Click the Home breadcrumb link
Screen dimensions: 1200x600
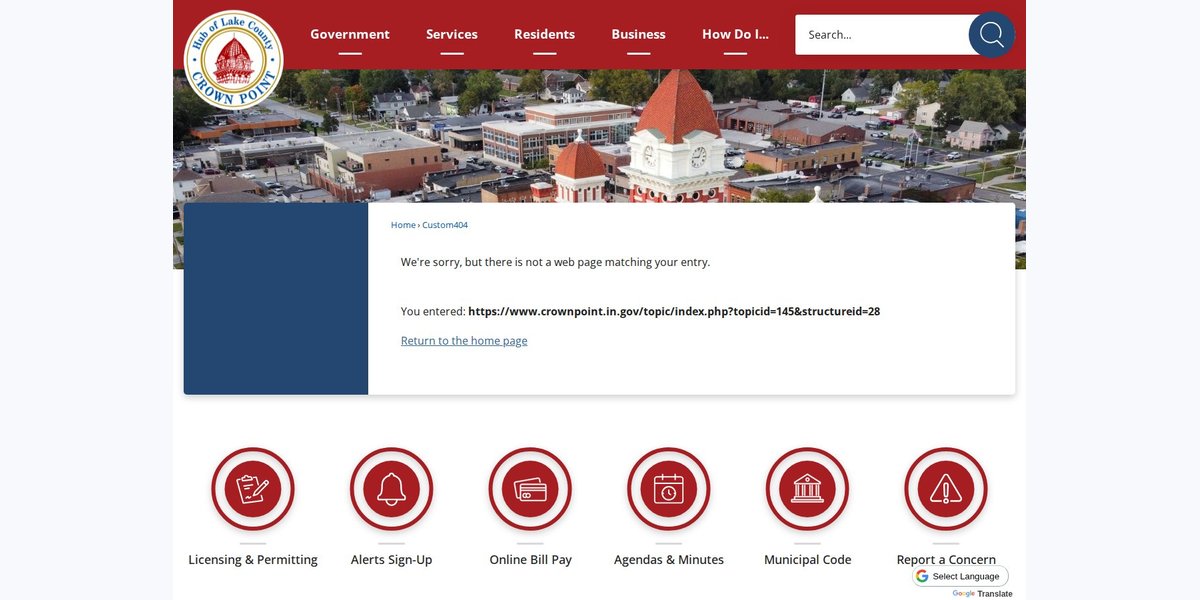click(x=403, y=225)
